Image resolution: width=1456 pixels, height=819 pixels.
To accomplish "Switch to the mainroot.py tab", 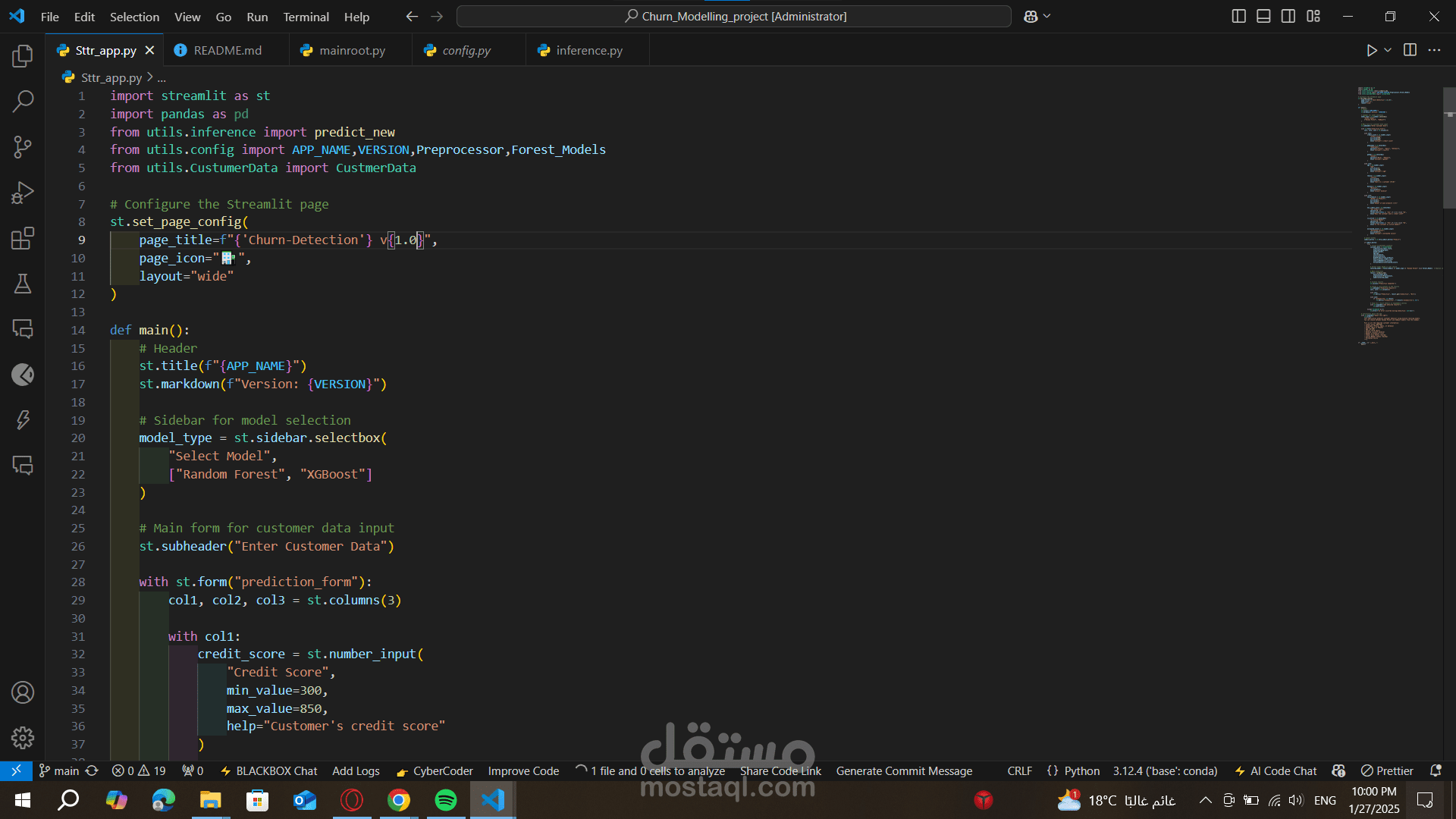I will pos(352,50).
